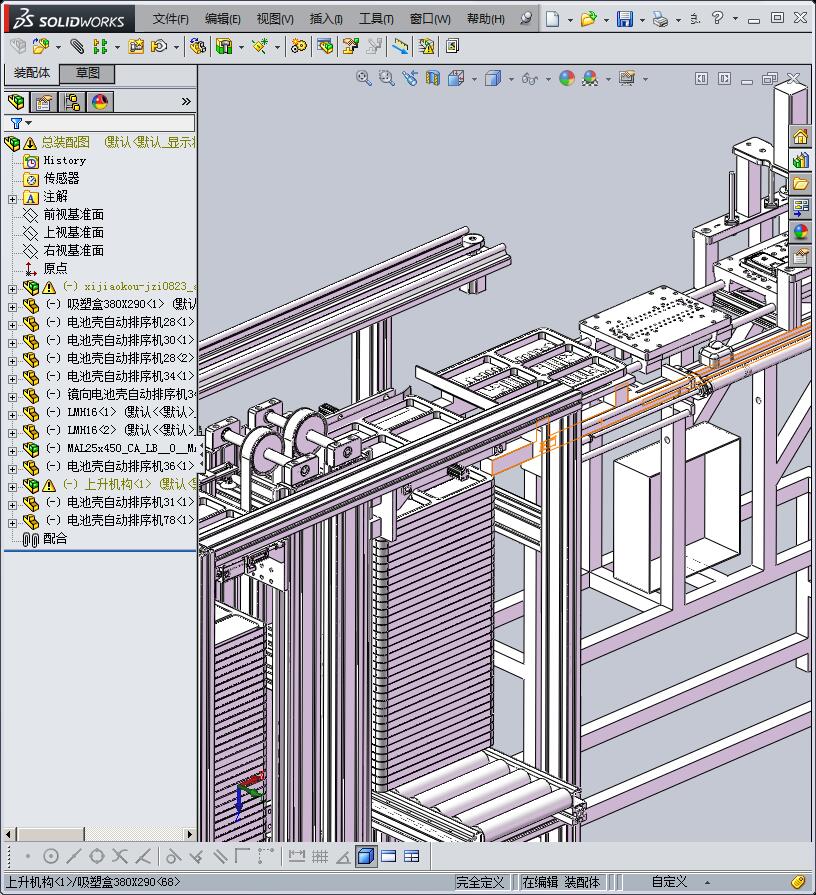
Task: Toggle the hide/show items eyeglasses icon
Action: pos(529,78)
